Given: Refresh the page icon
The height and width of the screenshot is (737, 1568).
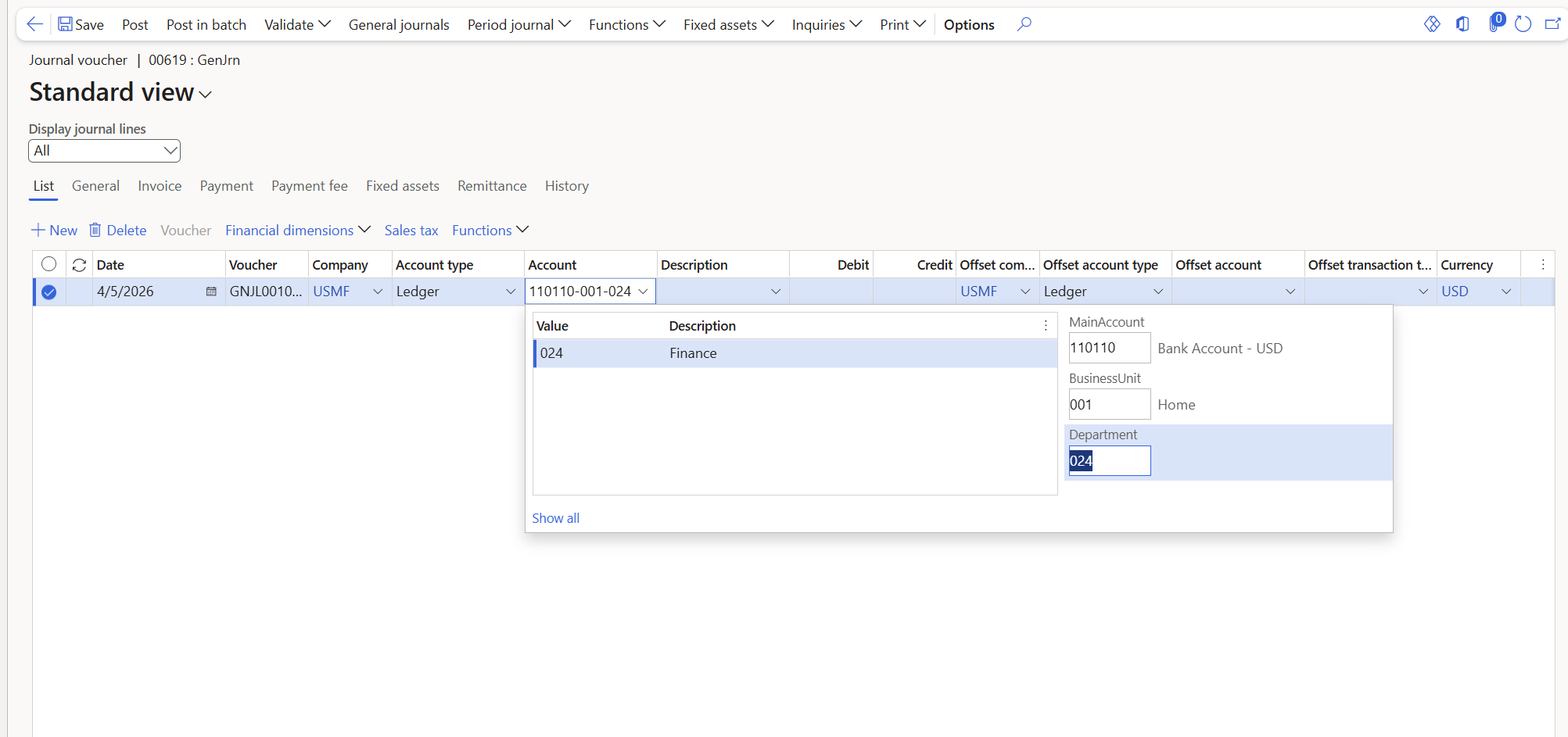Looking at the screenshot, I should point(1523,24).
